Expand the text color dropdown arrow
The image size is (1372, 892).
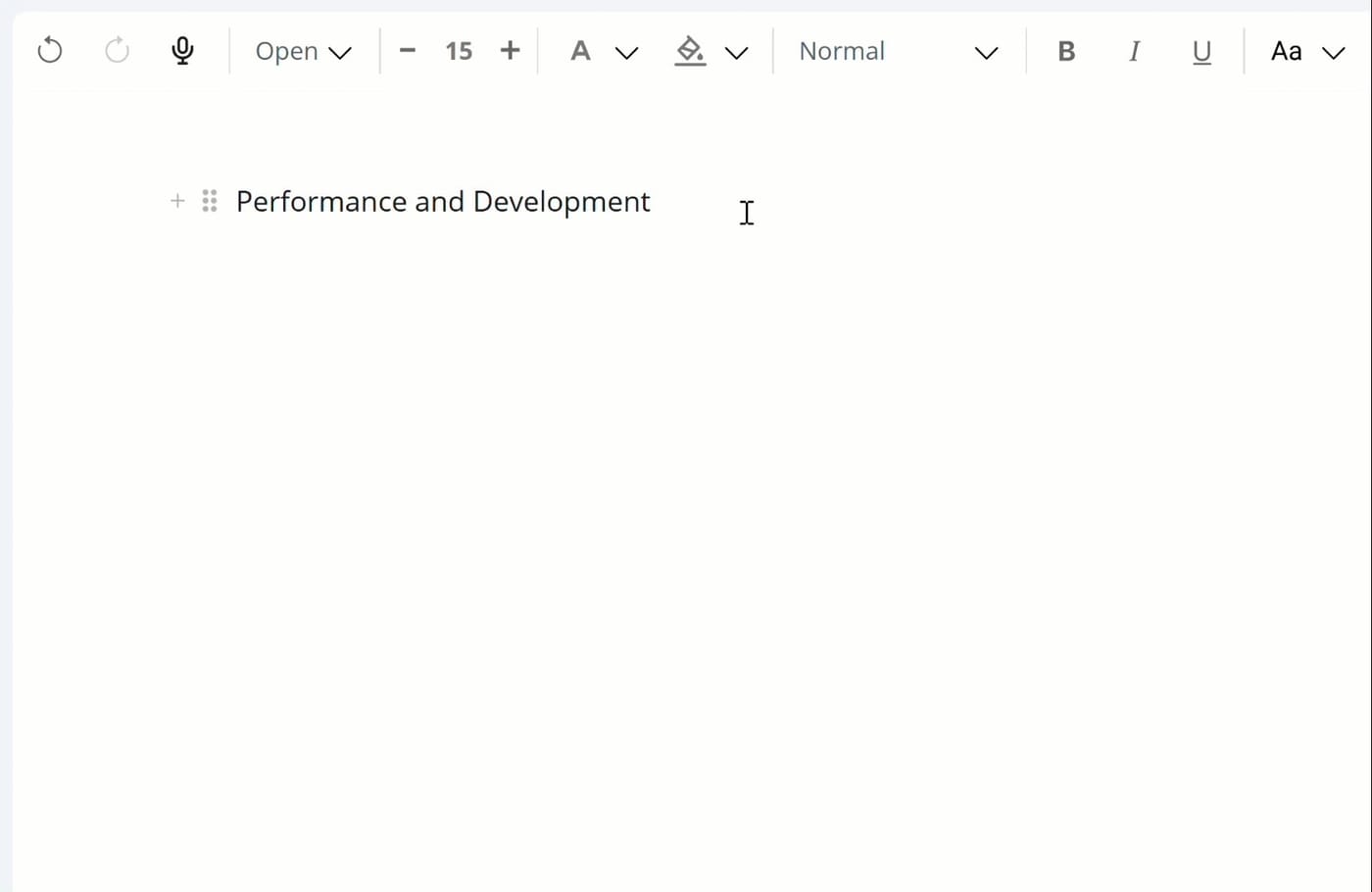(626, 53)
